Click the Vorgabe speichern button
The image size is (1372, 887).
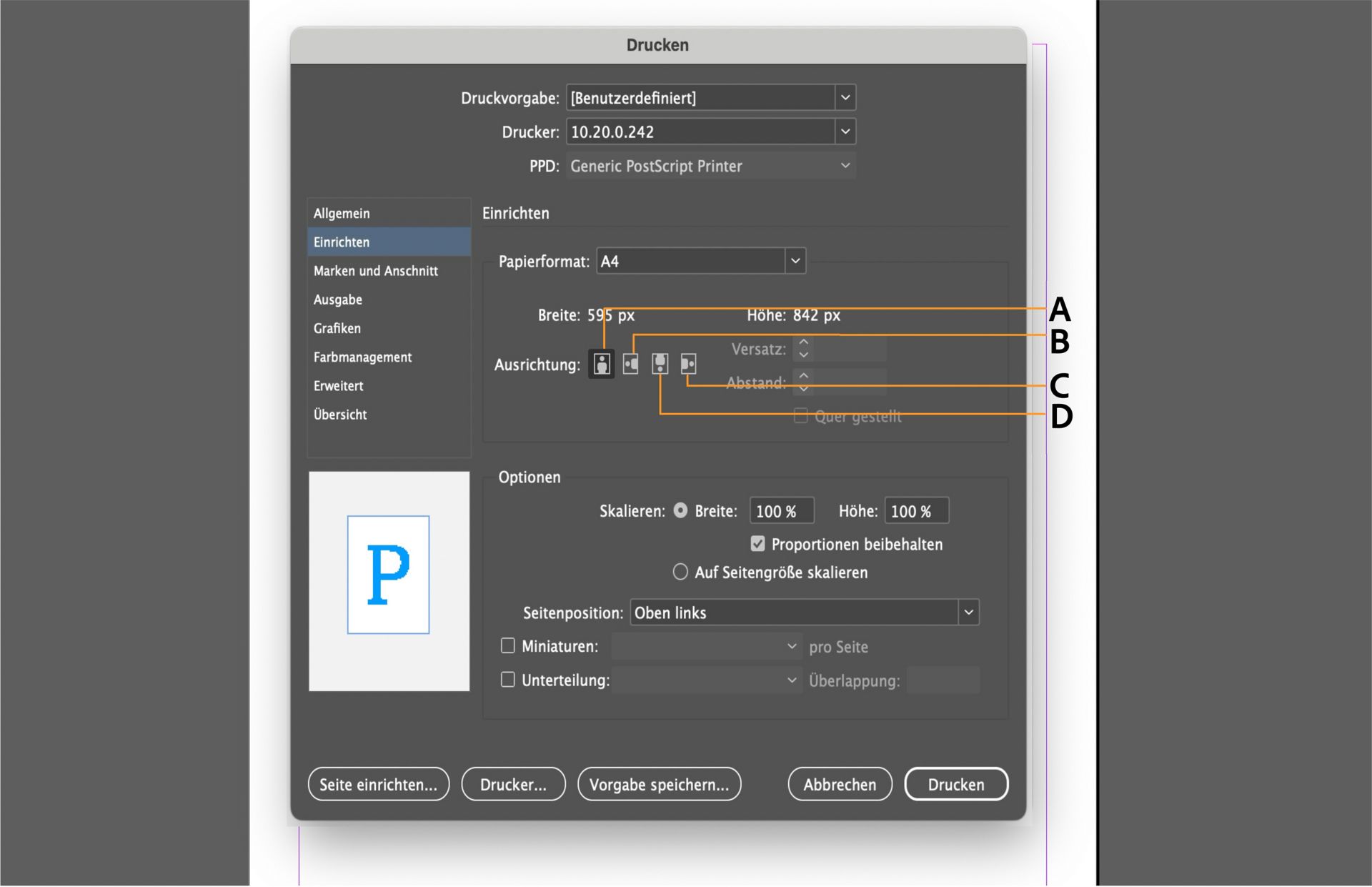tap(659, 784)
